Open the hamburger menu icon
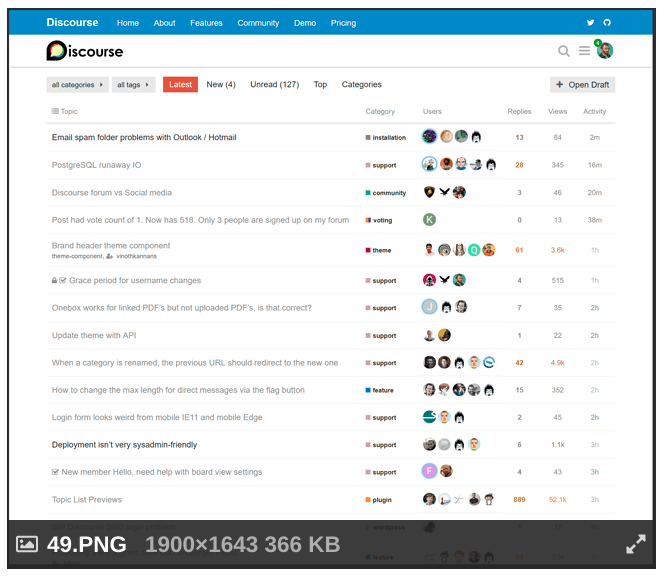This screenshot has height=582, width=666. coord(584,51)
